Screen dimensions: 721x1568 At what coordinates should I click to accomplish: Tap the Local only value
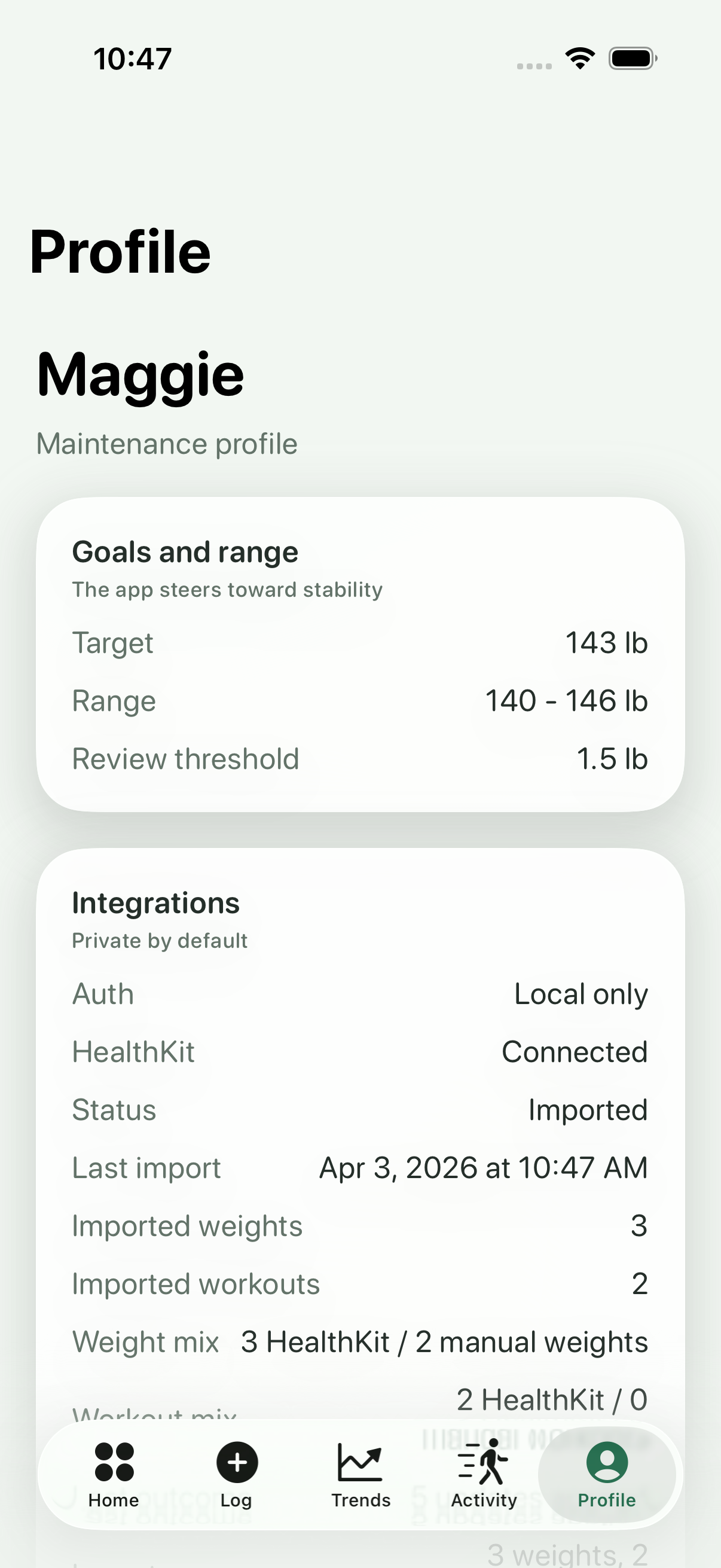tap(581, 995)
